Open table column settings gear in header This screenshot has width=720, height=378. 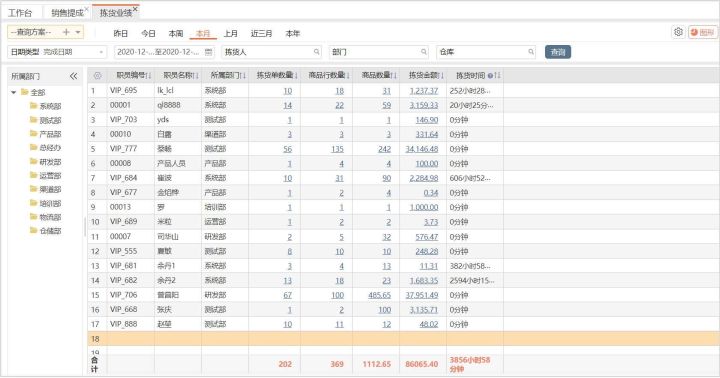(x=97, y=76)
